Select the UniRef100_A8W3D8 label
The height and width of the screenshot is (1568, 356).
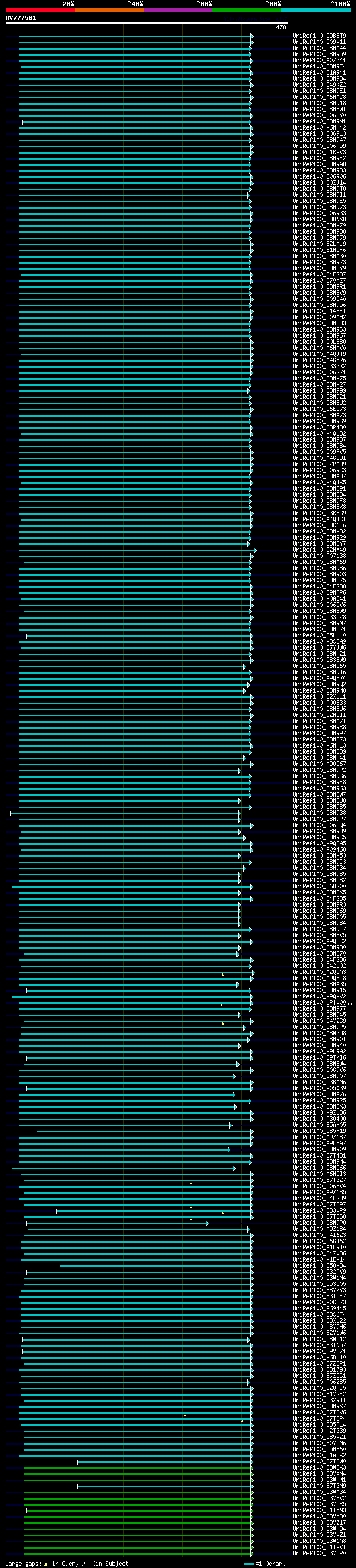click(319, 1033)
